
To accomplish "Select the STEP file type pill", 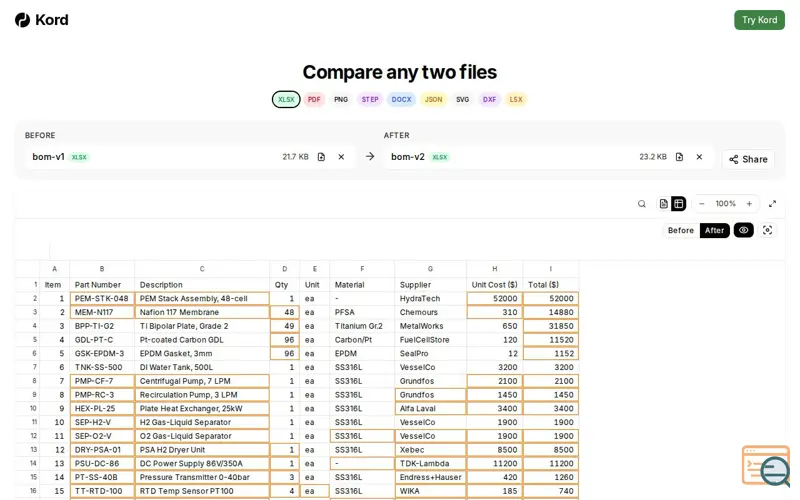I will [370, 99].
